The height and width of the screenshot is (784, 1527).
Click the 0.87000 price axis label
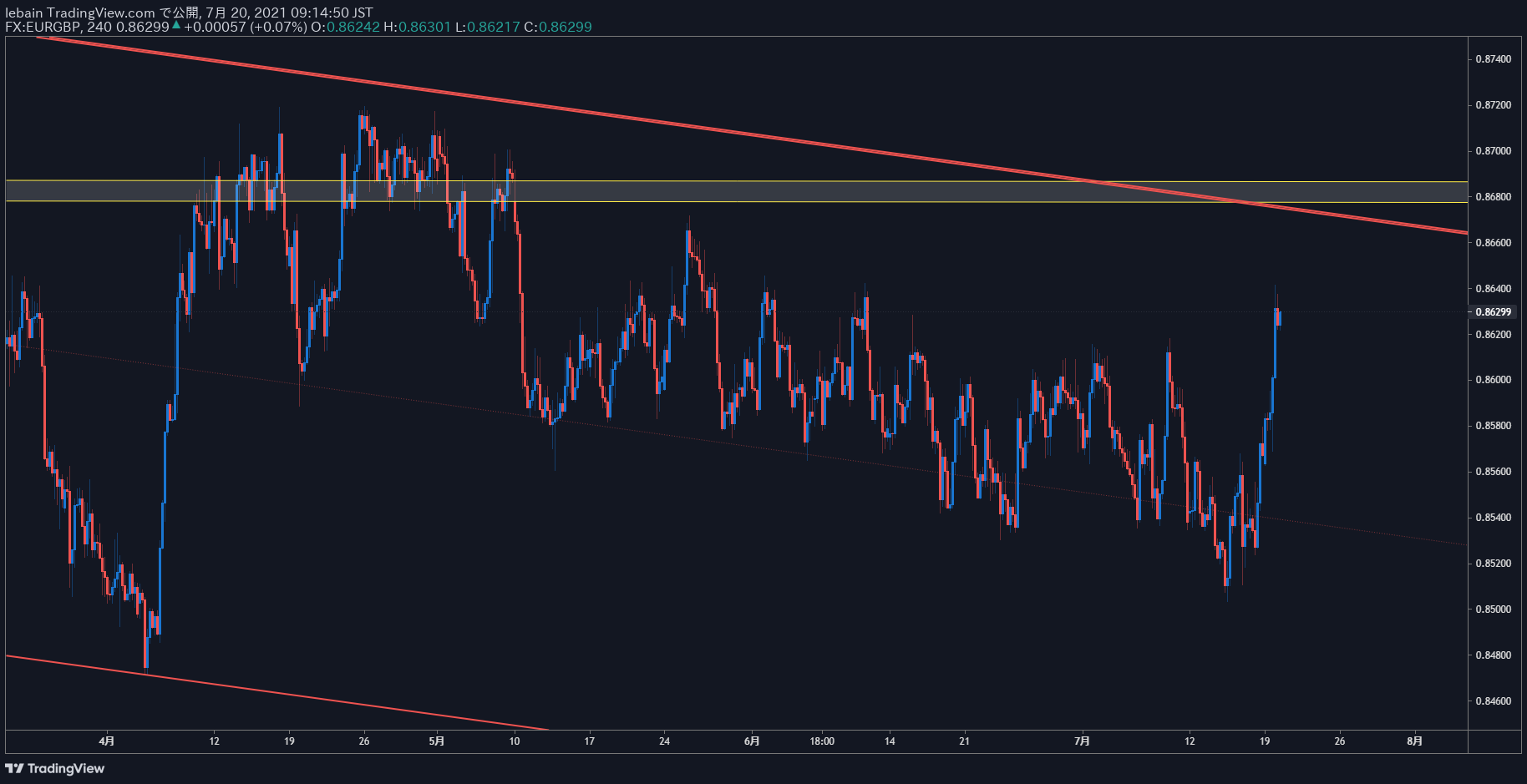click(1493, 151)
